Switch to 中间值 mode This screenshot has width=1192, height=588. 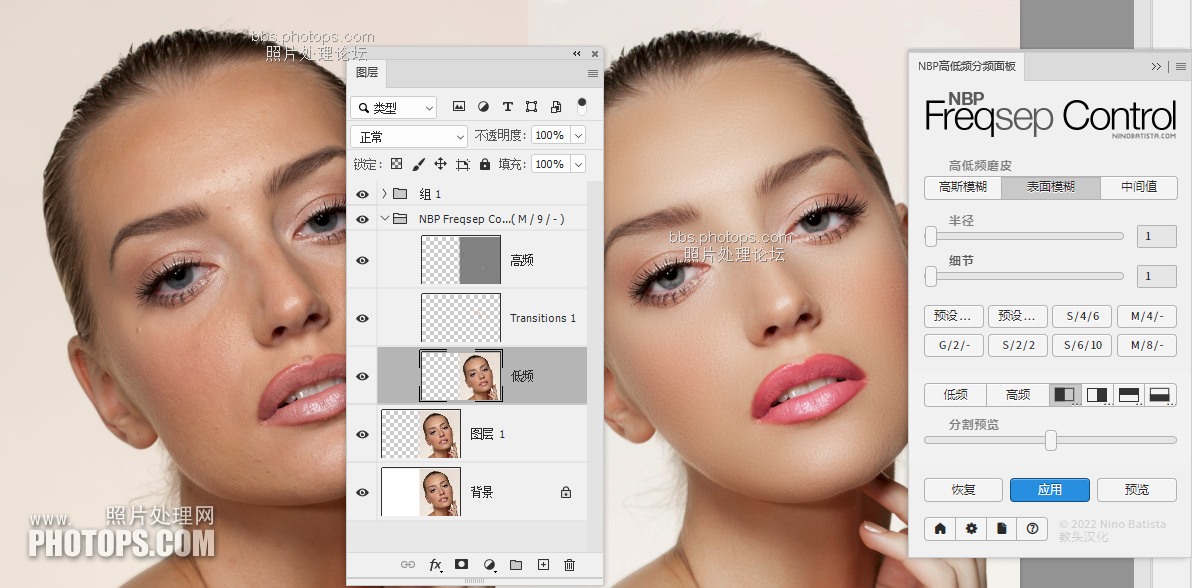tap(1139, 187)
